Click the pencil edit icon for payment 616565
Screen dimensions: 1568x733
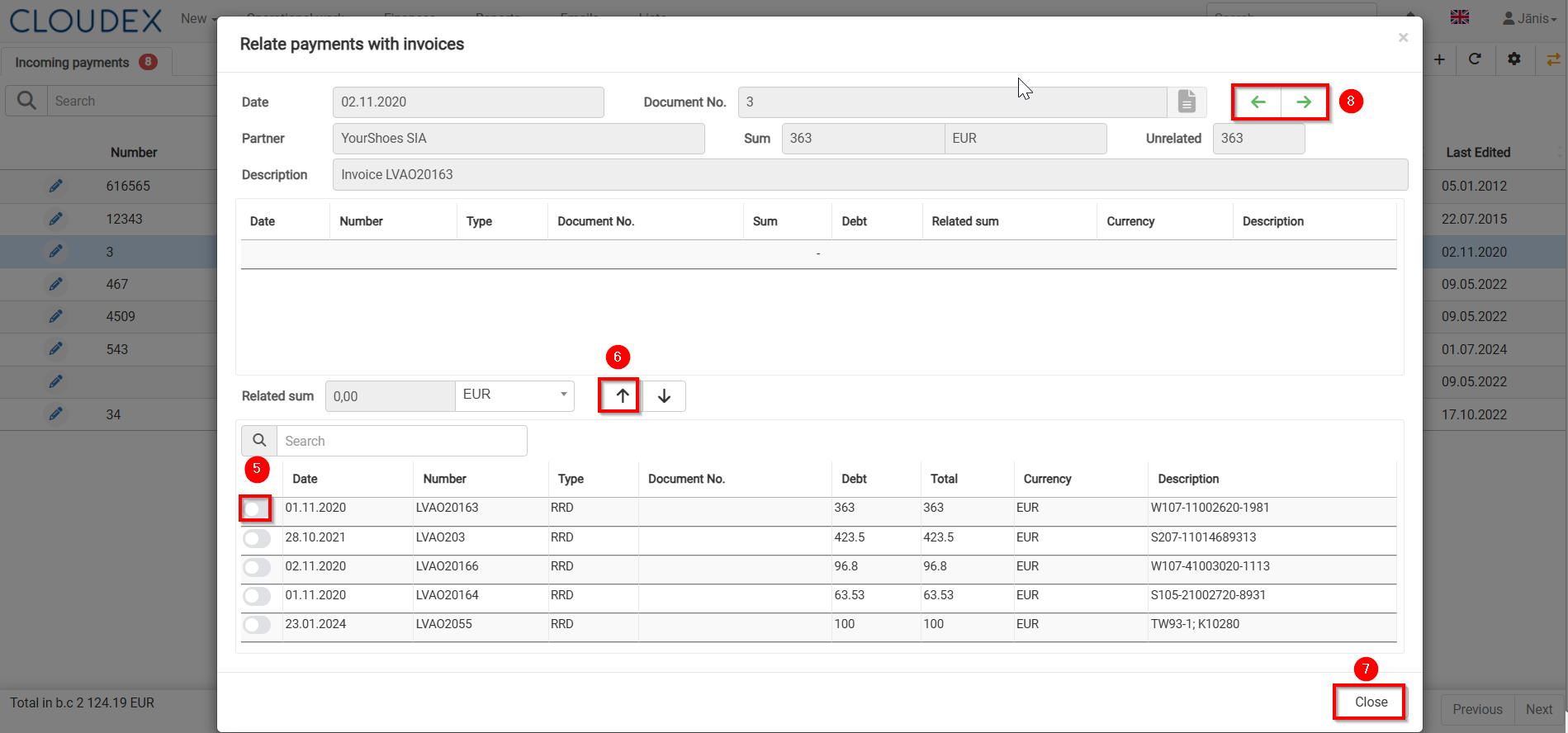tap(55, 187)
